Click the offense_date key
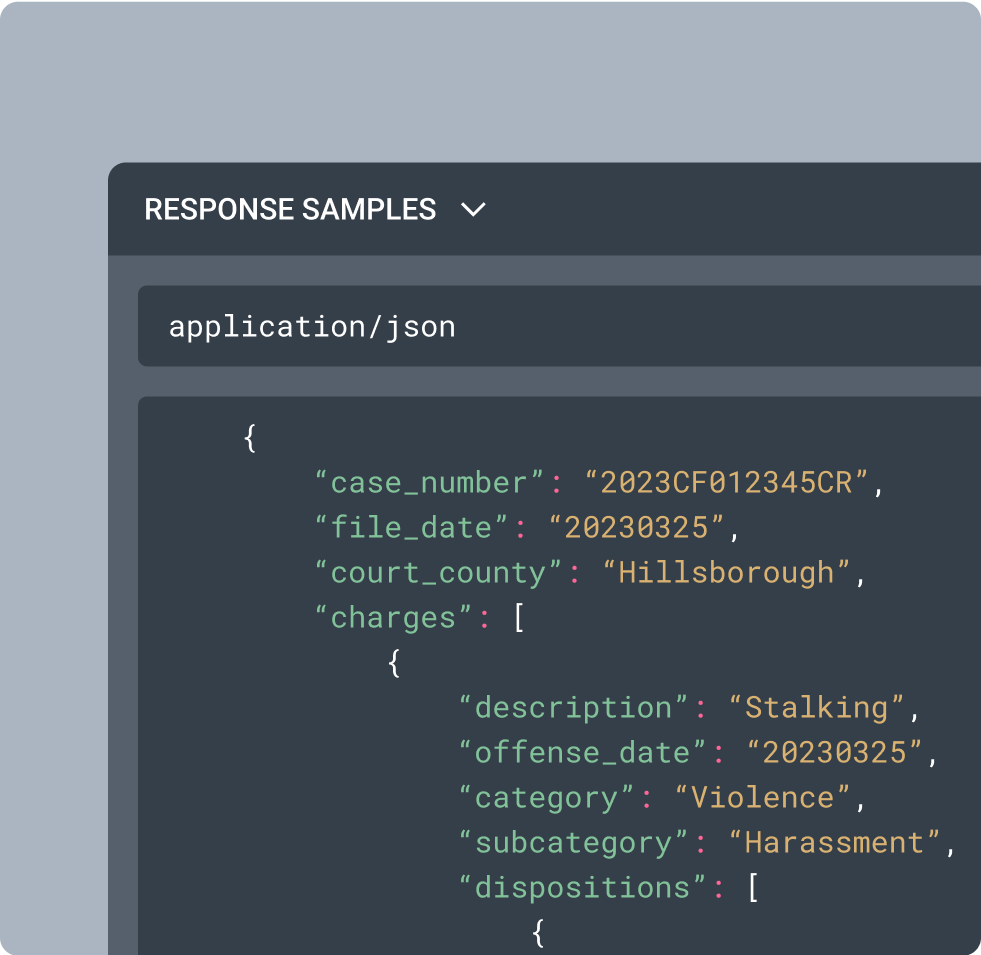The height and width of the screenshot is (955, 981). pos(582,752)
